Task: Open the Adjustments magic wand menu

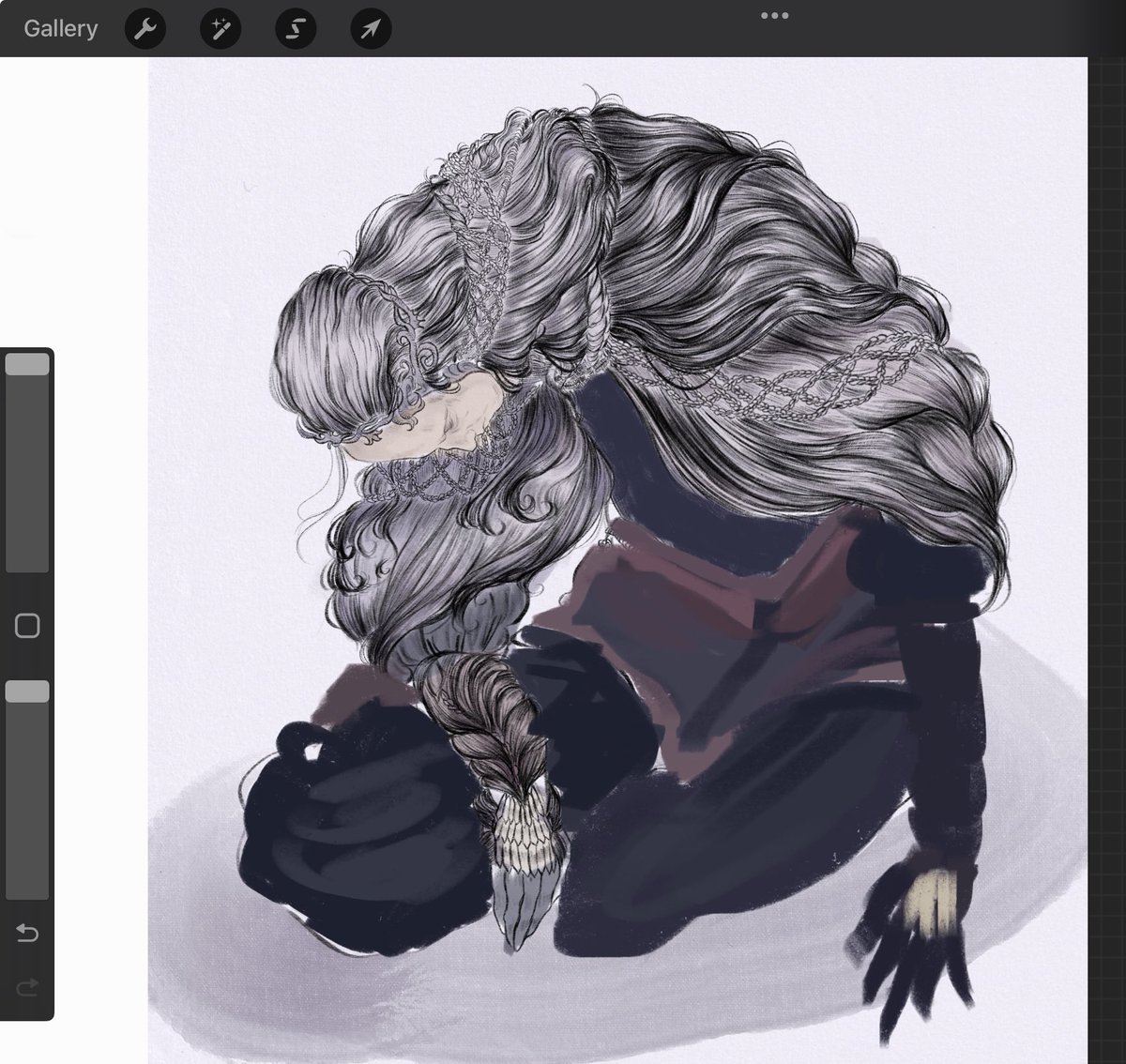Action: (221, 29)
